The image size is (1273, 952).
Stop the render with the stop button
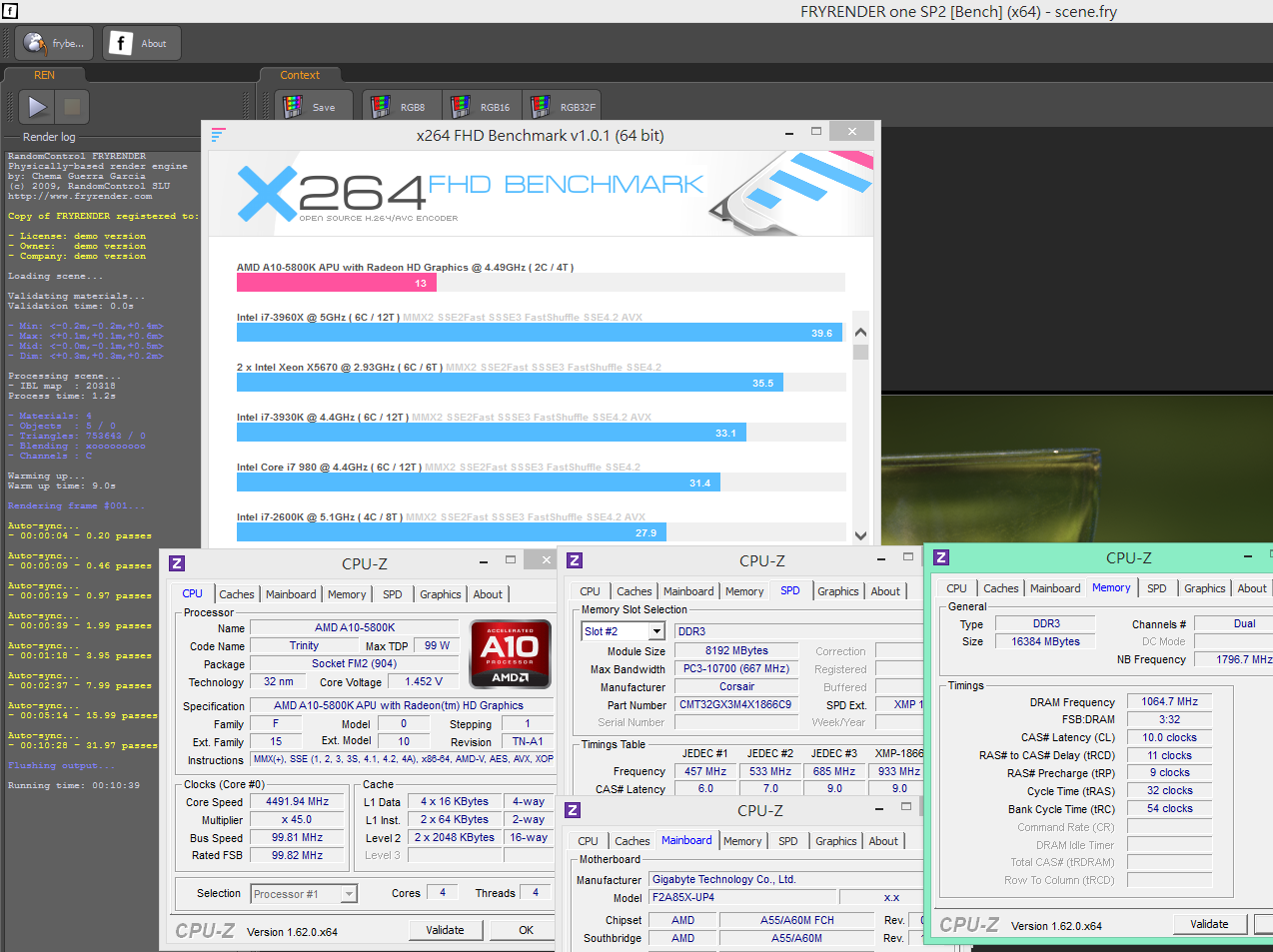click(x=72, y=107)
